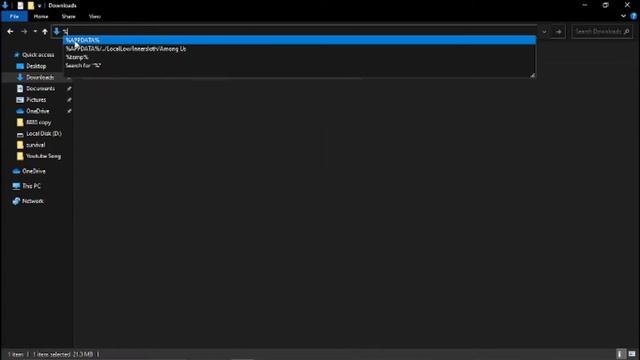The width and height of the screenshot is (640, 360).
Task: Switch to Details view in the status bar
Action: click(620, 354)
